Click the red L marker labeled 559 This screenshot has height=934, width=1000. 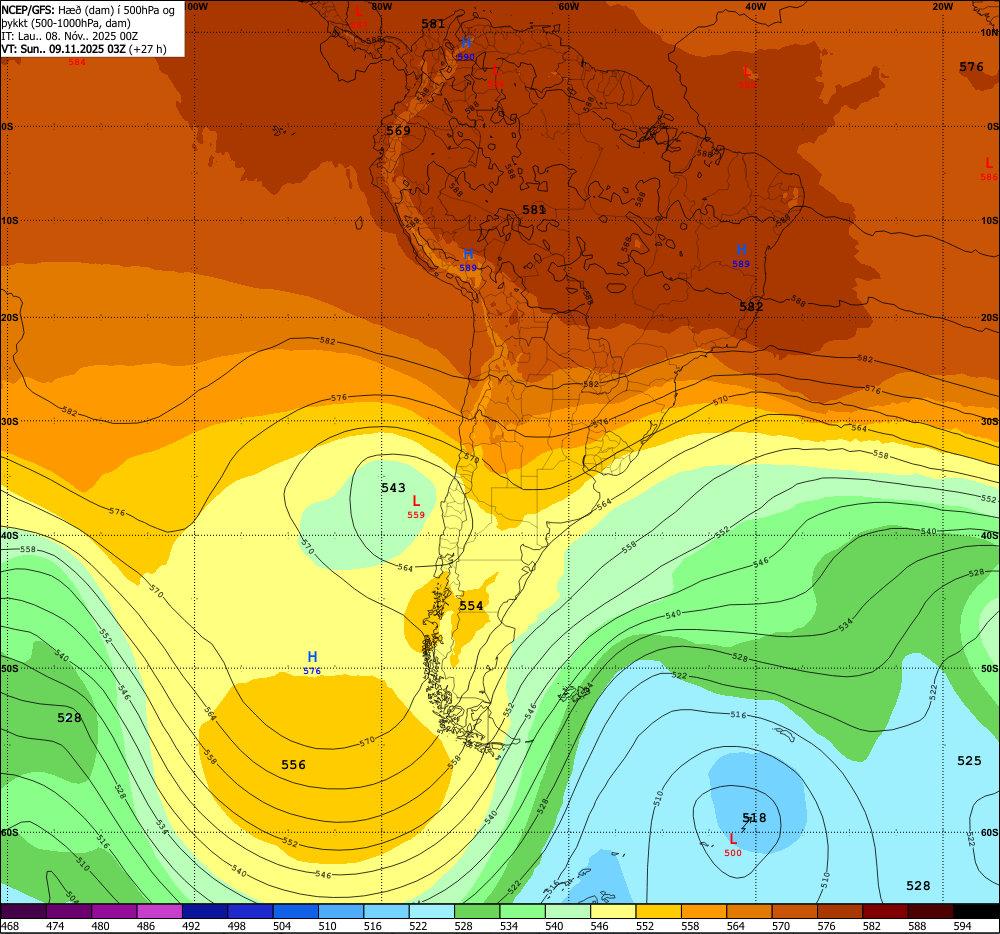416,501
